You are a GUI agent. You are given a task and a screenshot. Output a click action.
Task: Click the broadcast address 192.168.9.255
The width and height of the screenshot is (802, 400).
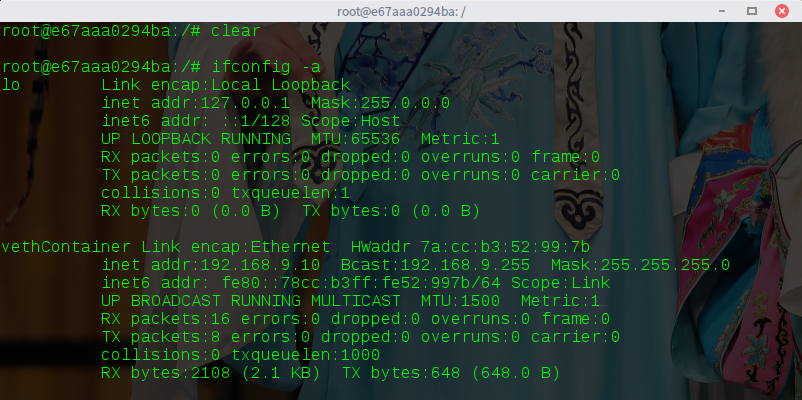[x=465, y=265]
